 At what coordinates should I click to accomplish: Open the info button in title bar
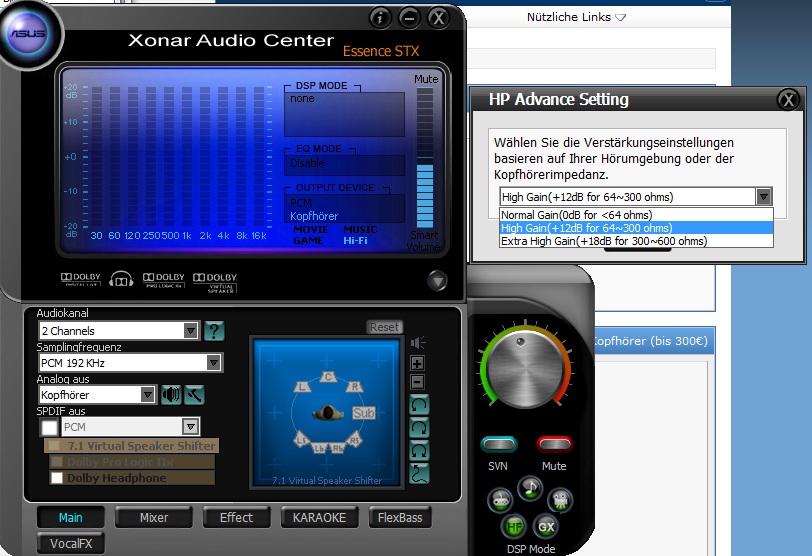pos(380,19)
